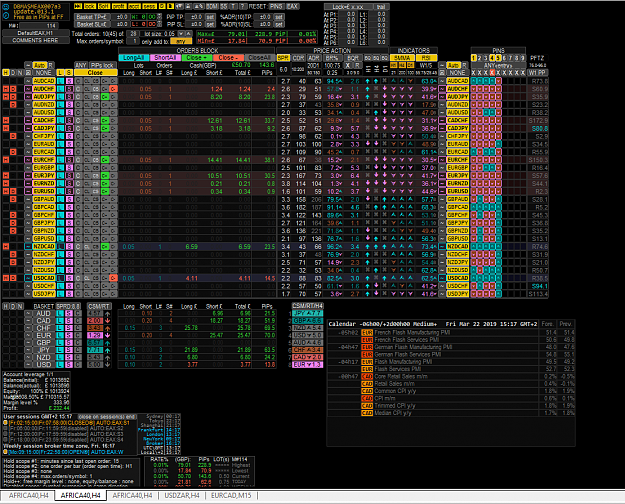Click the EUR strength swatch 1.29
625x504 pixels.
tap(95, 335)
